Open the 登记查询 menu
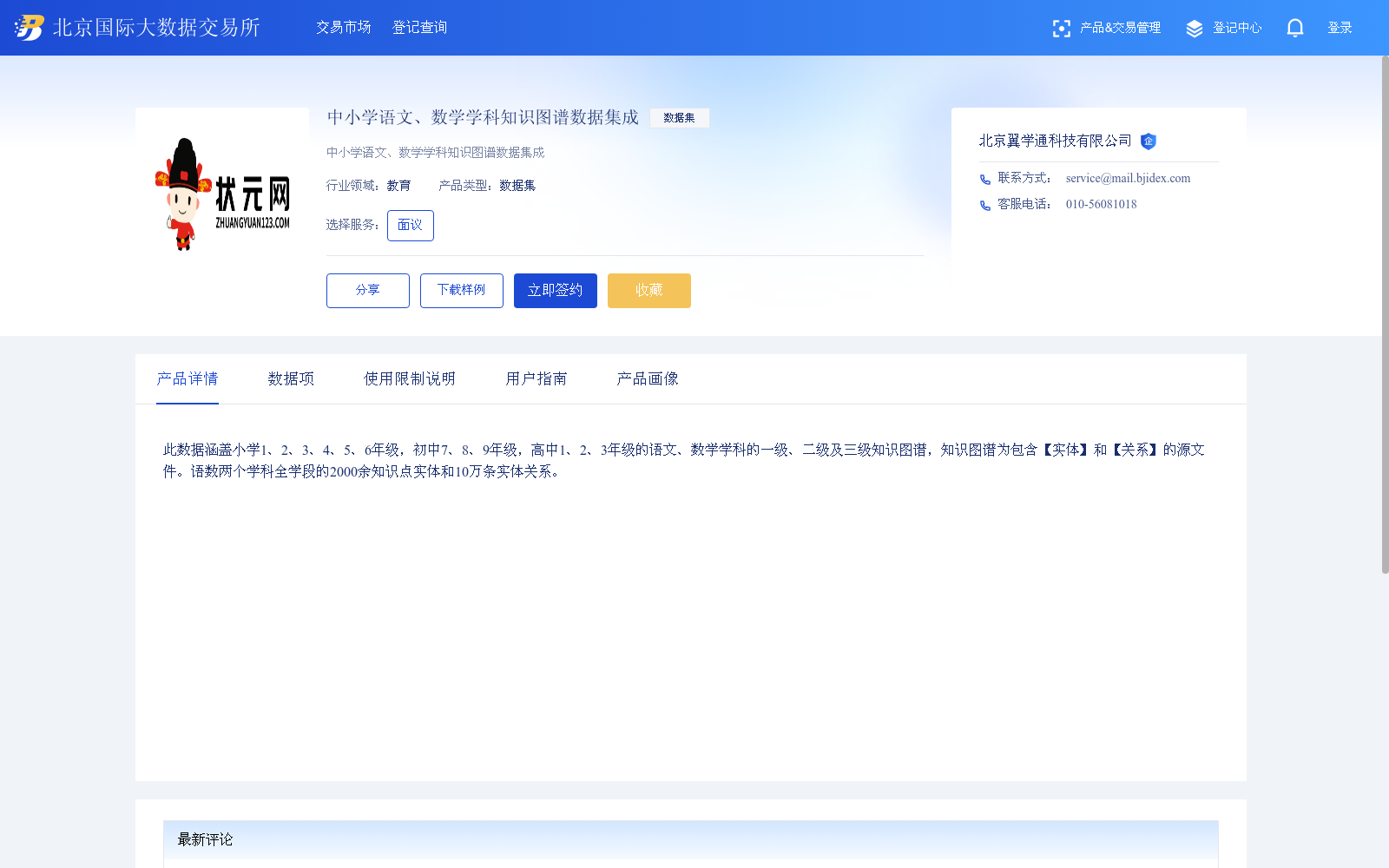Viewport: 1389px width, 868px height. 419,28
